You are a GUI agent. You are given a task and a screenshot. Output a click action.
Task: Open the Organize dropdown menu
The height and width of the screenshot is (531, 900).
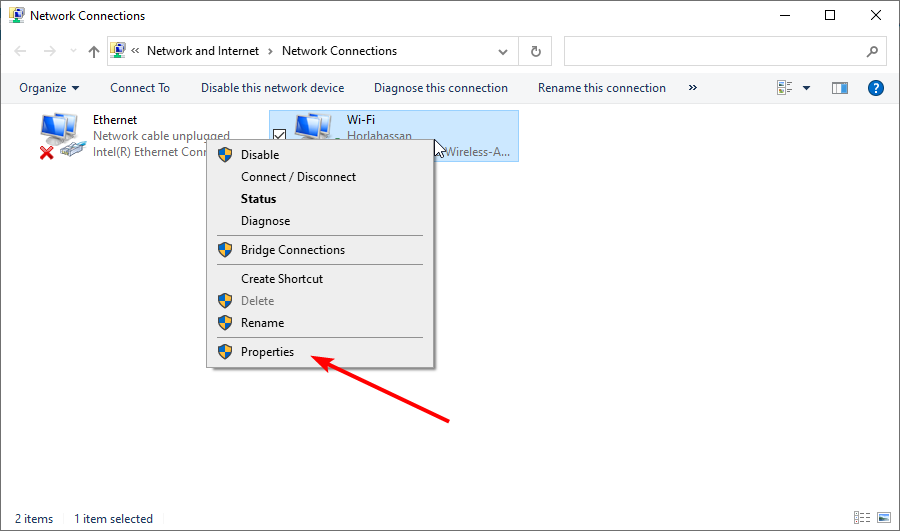49,88
